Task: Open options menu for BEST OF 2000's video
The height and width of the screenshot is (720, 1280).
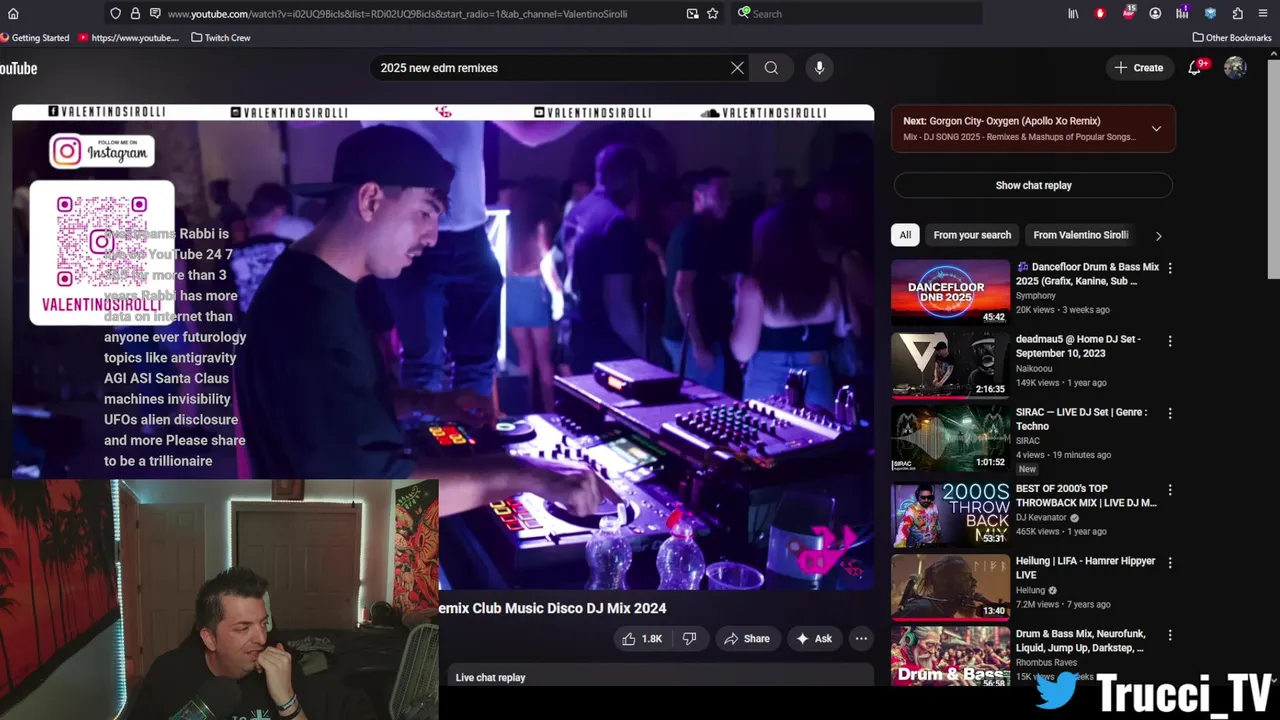Action: point(1170,490)
